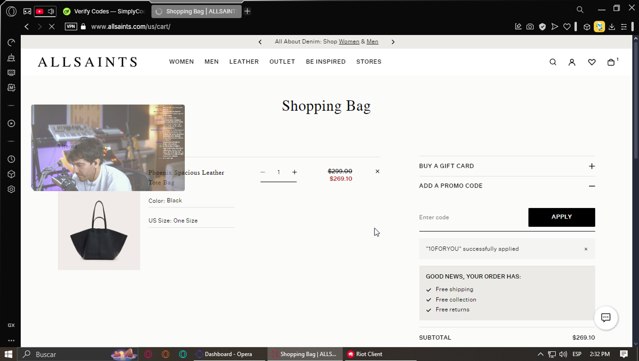Stop loading the page
Viewport: 639px width, 361px height.
click(51, 26)
